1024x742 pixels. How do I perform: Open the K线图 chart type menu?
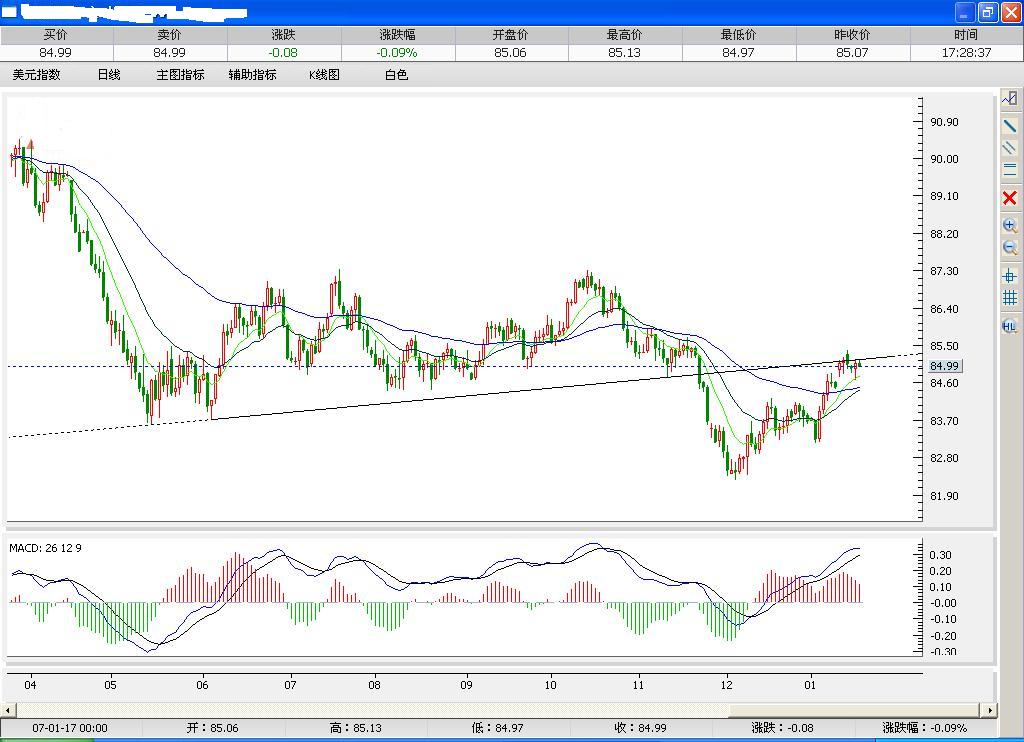(323, 74)
